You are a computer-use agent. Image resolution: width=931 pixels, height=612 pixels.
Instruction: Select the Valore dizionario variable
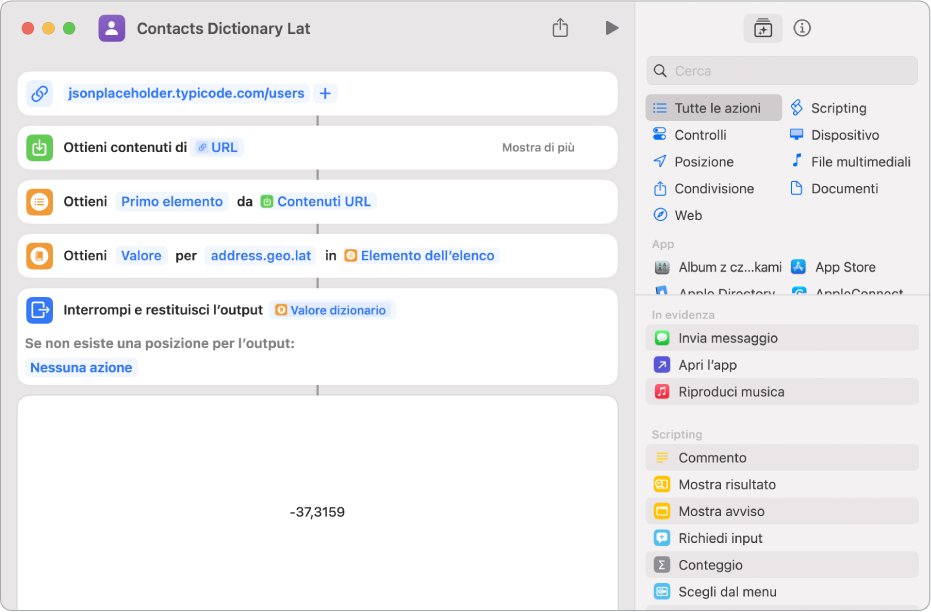(x=331, y=310)
